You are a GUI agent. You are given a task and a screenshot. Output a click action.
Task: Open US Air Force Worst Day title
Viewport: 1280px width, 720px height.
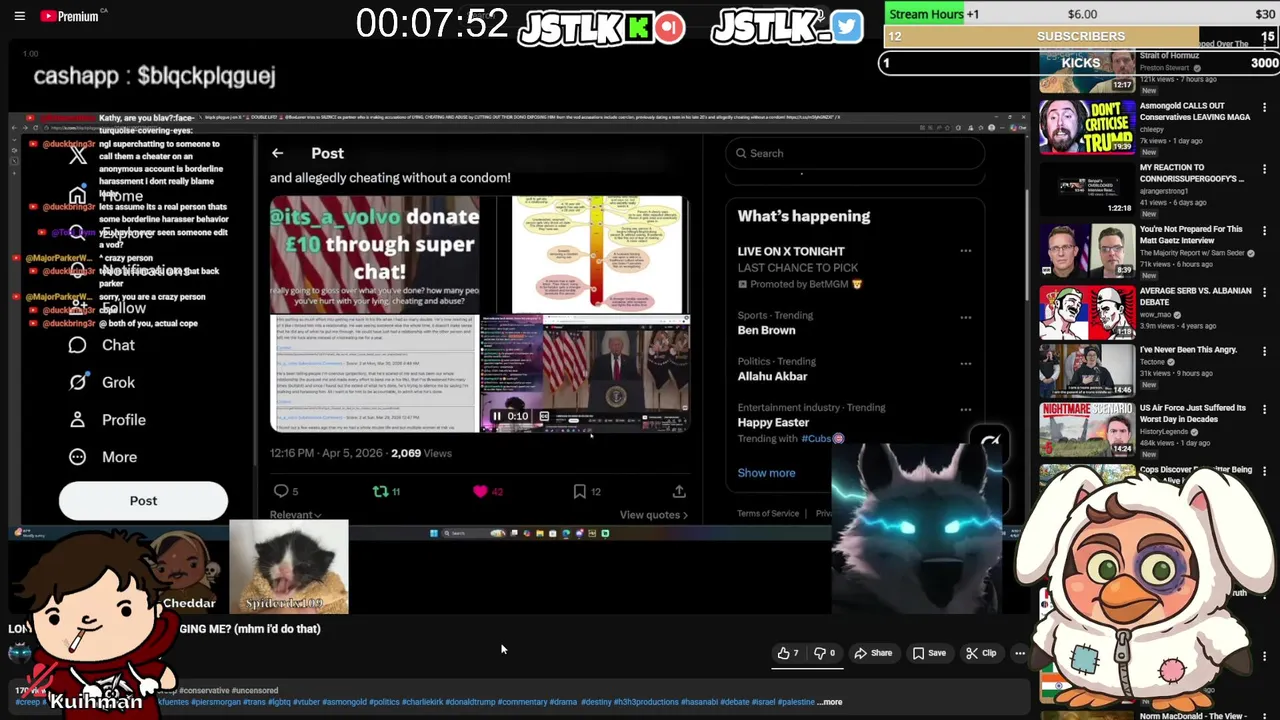tap(1193, 414)
